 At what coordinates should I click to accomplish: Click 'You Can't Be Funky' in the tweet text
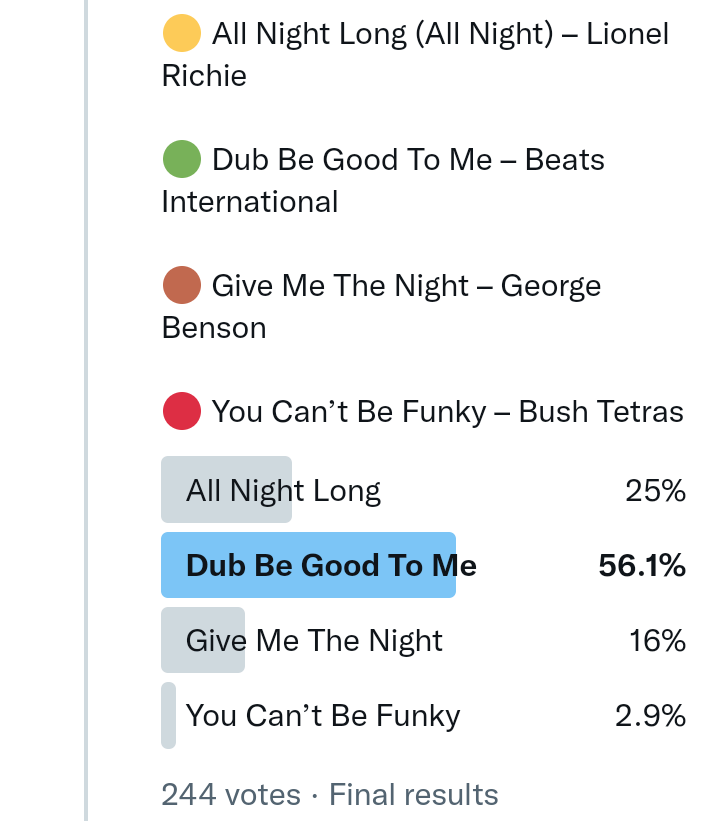[352, 412]
